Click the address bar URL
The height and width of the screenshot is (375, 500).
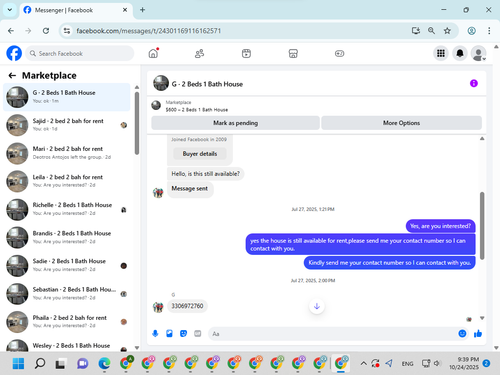pos(149,31)
